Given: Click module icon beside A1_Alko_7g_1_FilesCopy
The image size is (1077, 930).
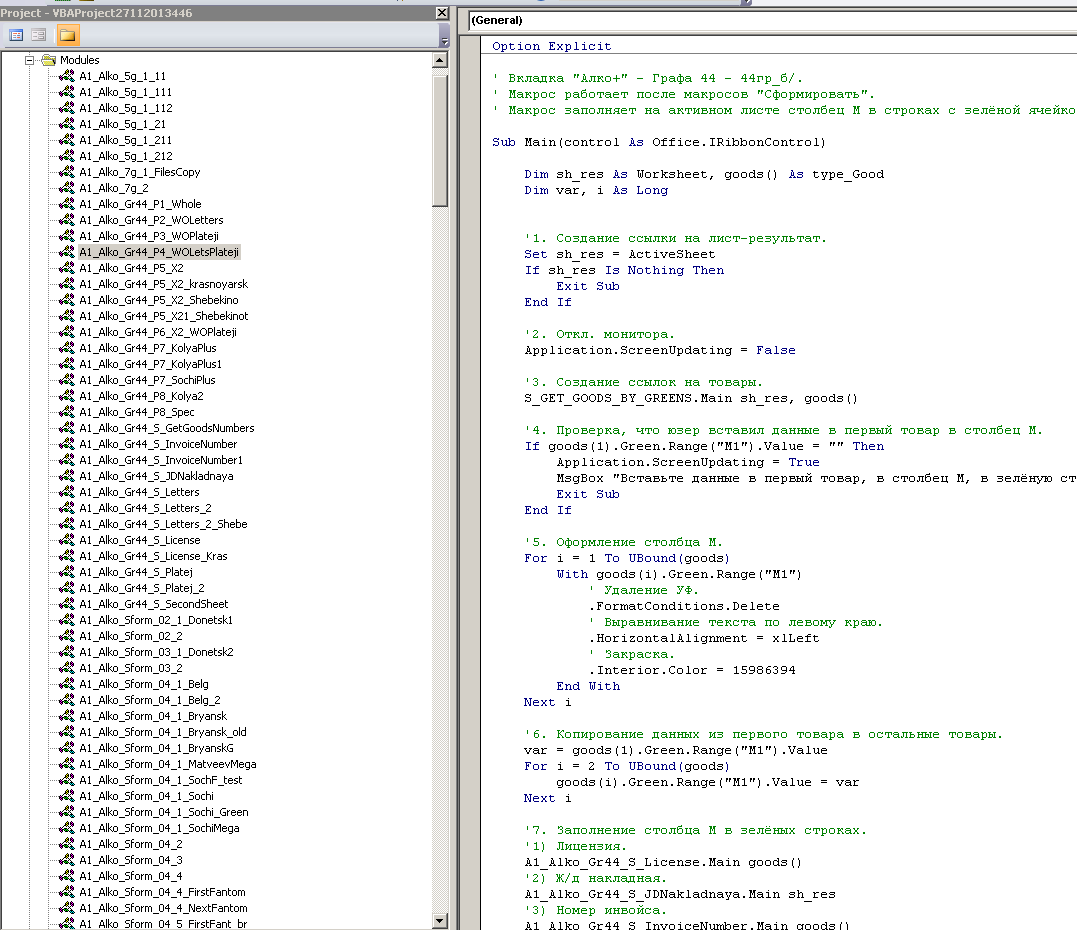Looking at the screenshot, I should click(x=68, y=172).
